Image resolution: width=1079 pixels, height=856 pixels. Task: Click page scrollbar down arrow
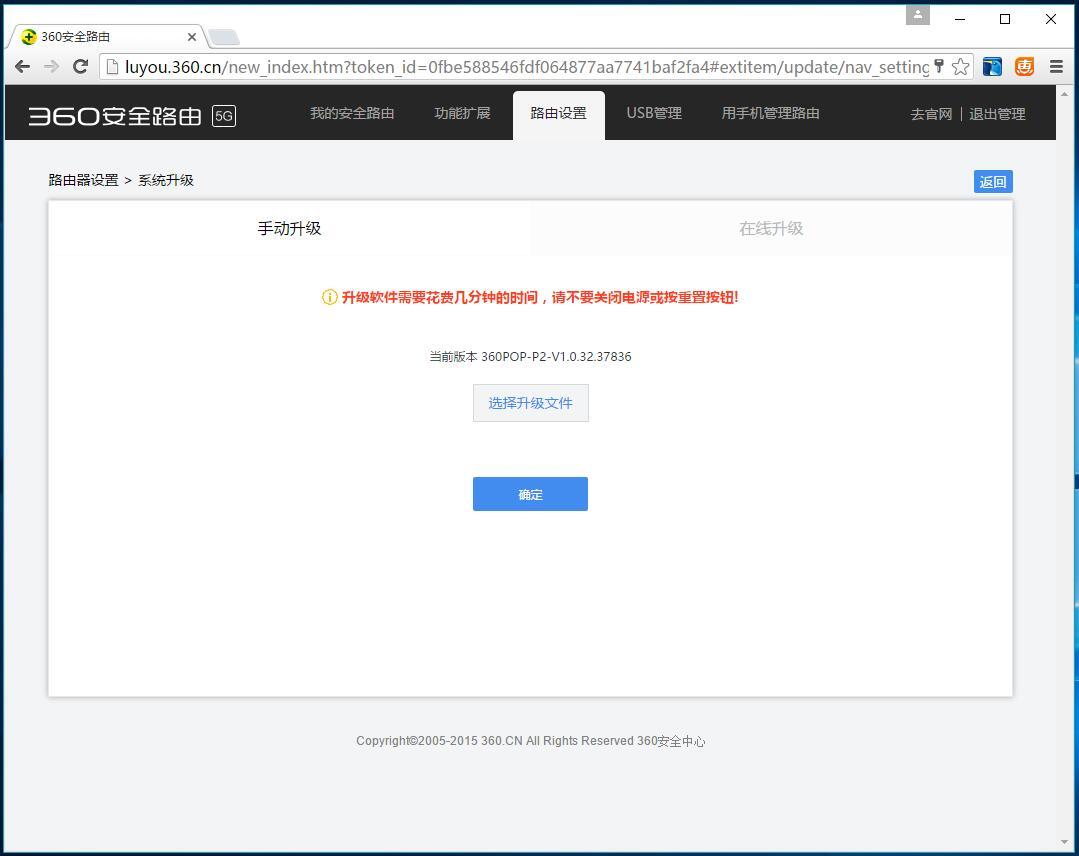(1065, 842)
